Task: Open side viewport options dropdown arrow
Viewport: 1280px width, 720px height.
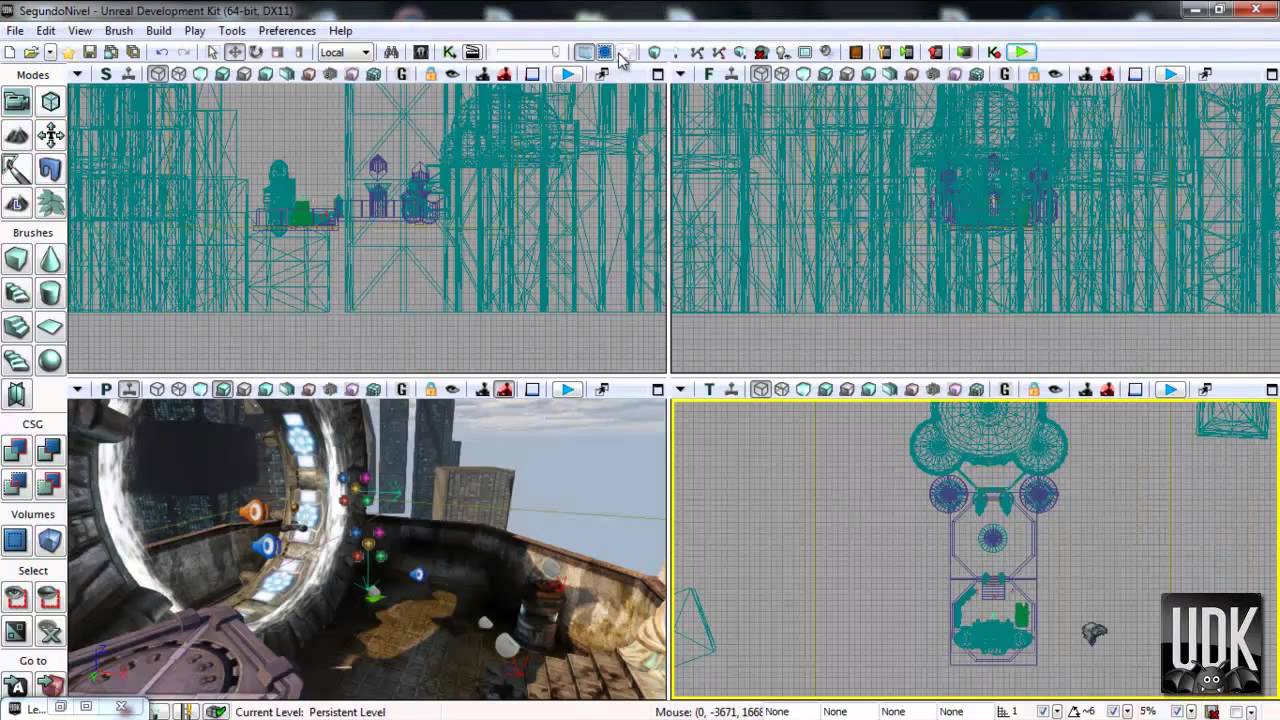Action: pos(77,74)
